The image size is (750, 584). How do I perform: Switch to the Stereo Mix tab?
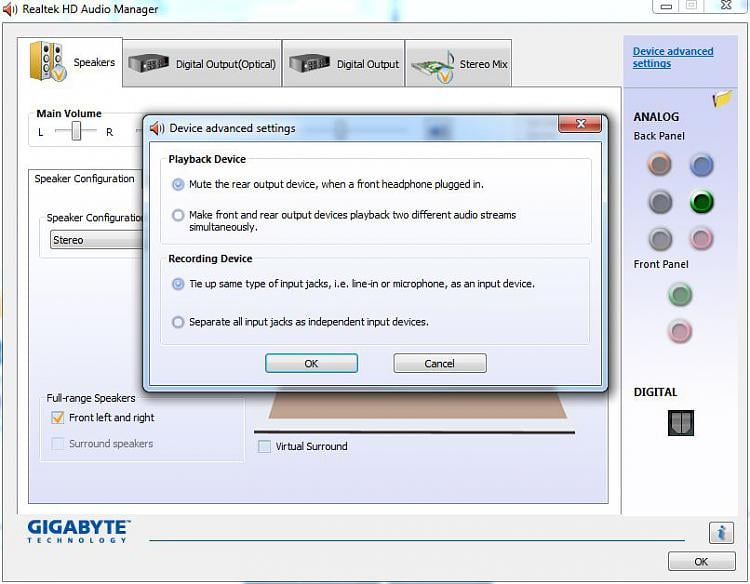point(458,63)
